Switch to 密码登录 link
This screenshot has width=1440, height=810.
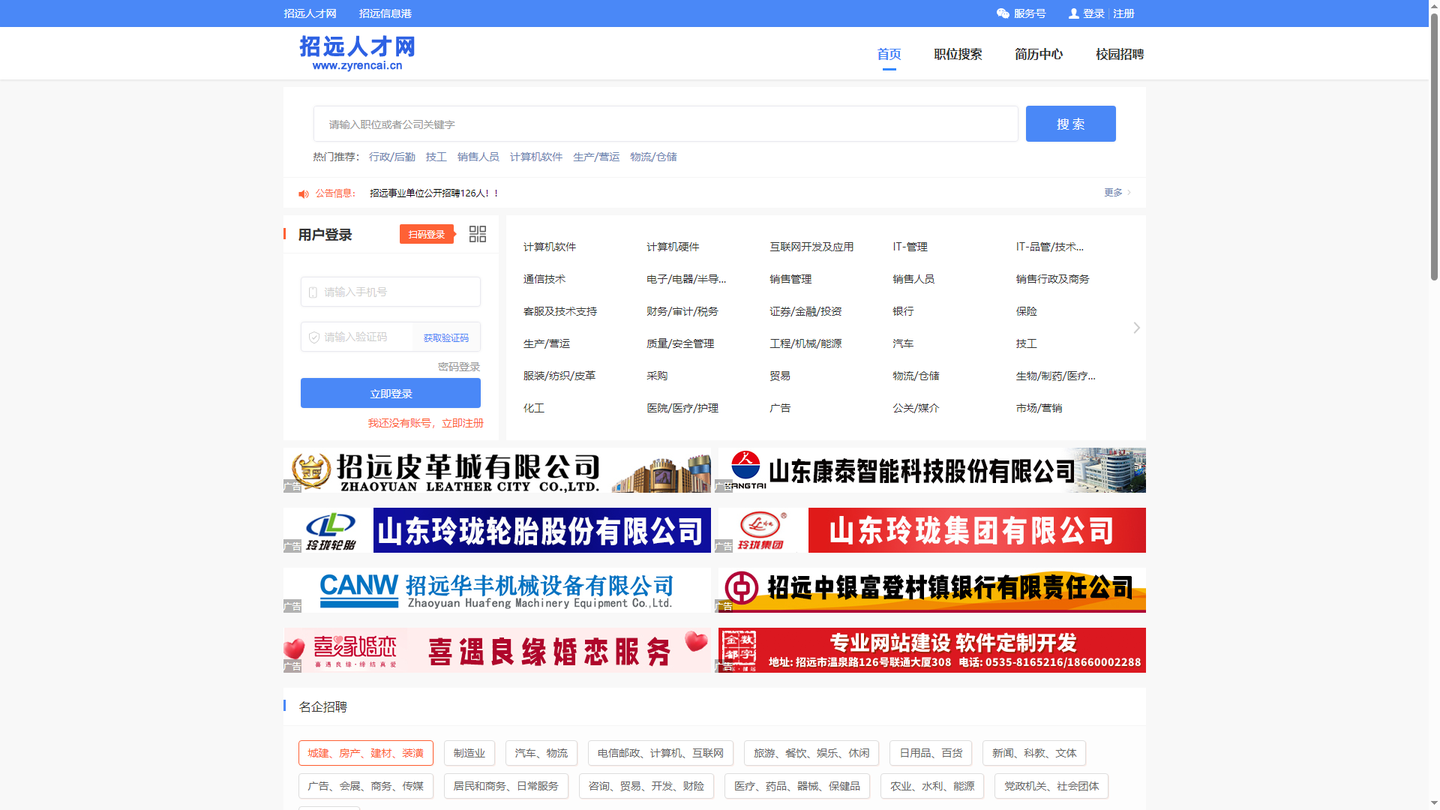pos(459,367)
